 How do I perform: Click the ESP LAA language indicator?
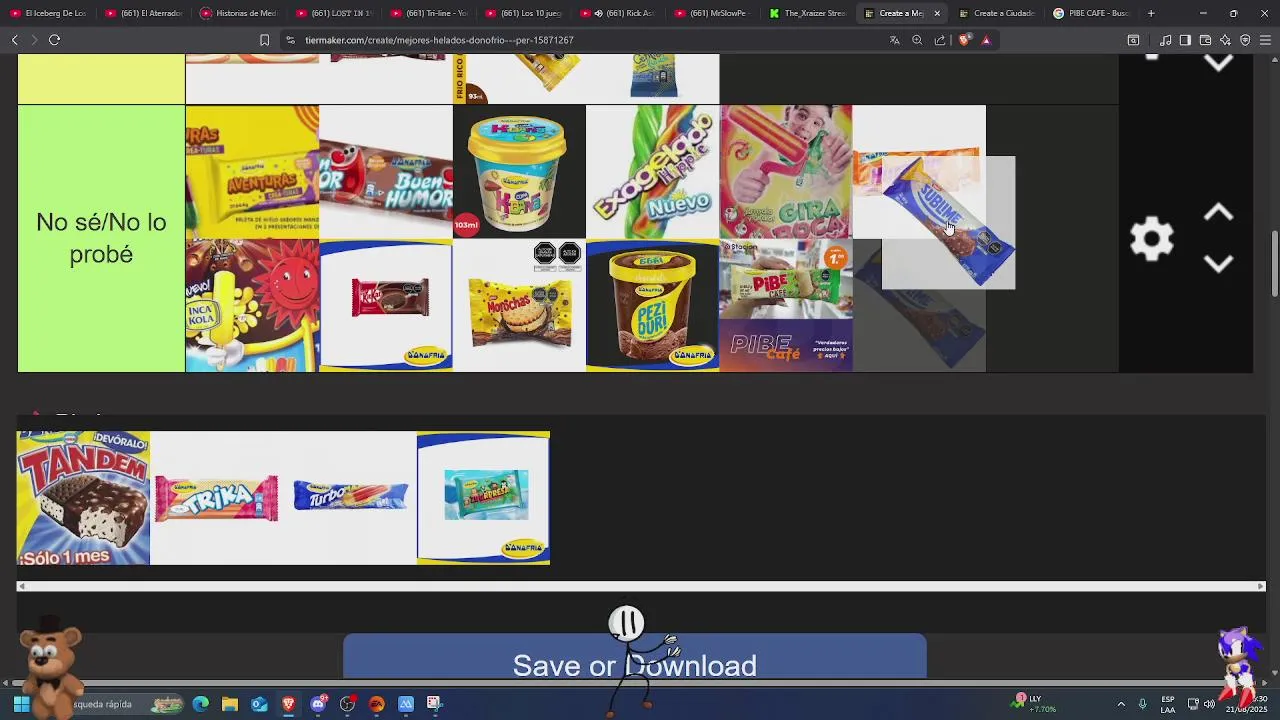click(1168, 704)
